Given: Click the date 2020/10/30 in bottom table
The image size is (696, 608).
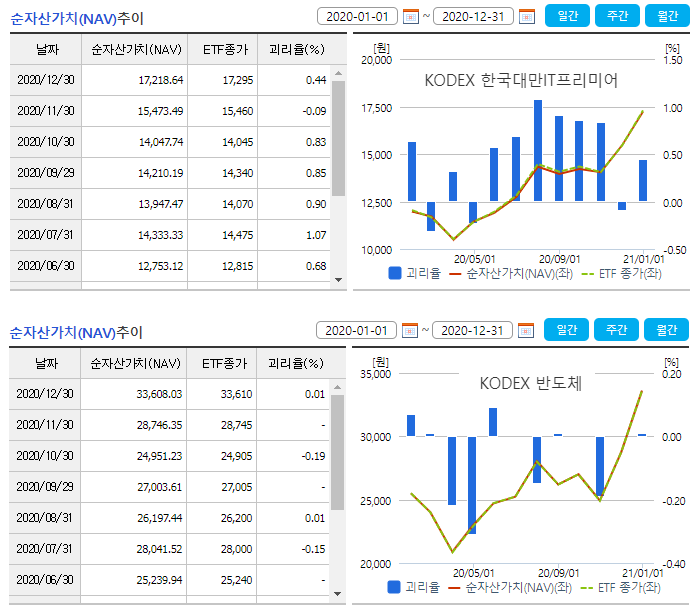Looking at the screenshot, I should click(45, 456).
